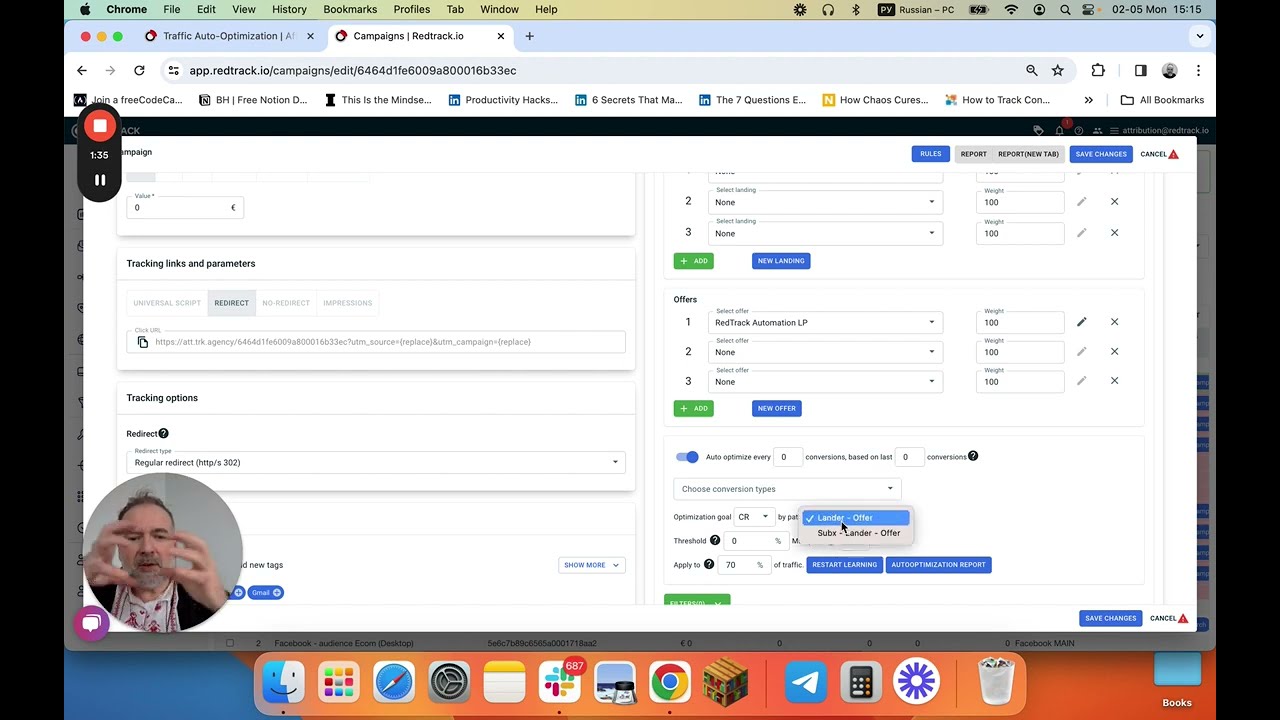The height and width of the screenshot is (720, 1280).
Task: Click pencil icon for landing 2
Action: tap(1081, 202)
